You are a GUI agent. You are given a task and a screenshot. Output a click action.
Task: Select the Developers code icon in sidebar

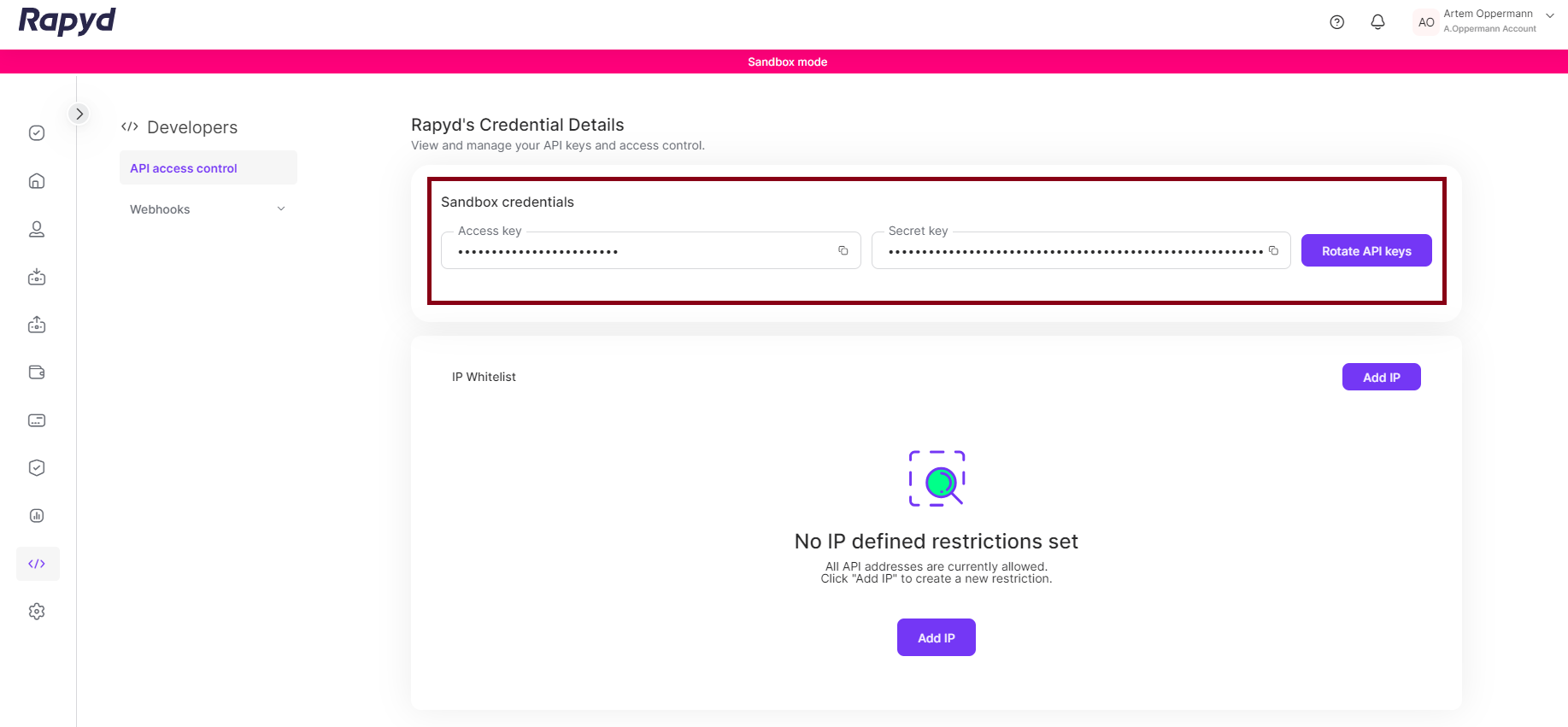click(37, 564)
